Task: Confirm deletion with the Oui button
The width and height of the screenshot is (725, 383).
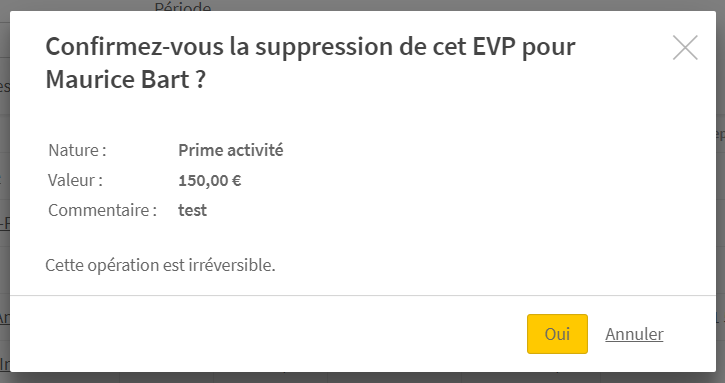Action: [x=557, y=334]
